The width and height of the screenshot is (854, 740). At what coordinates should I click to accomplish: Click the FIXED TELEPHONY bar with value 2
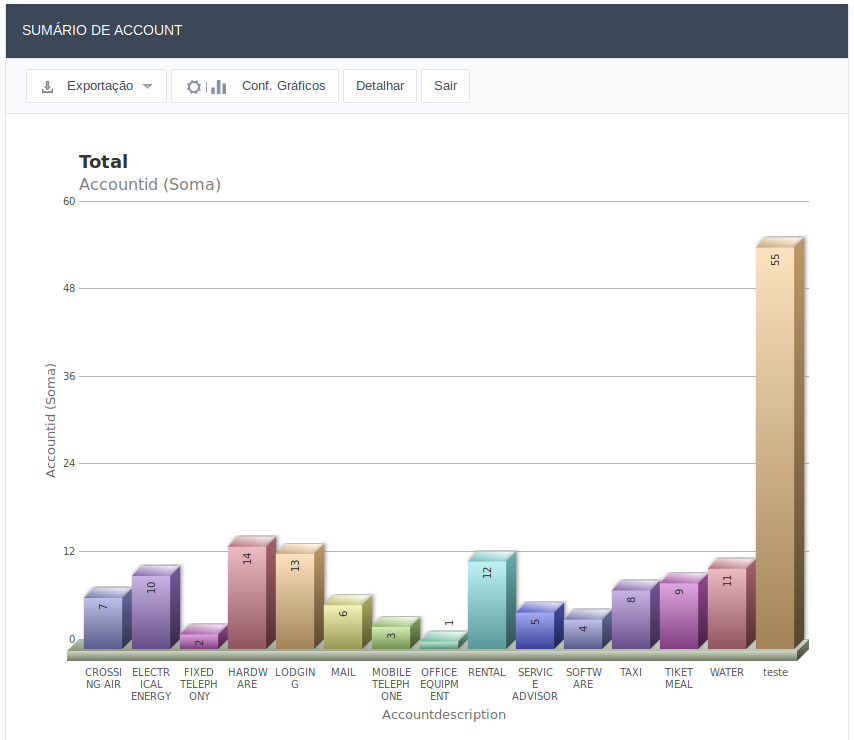click(199, 641)
